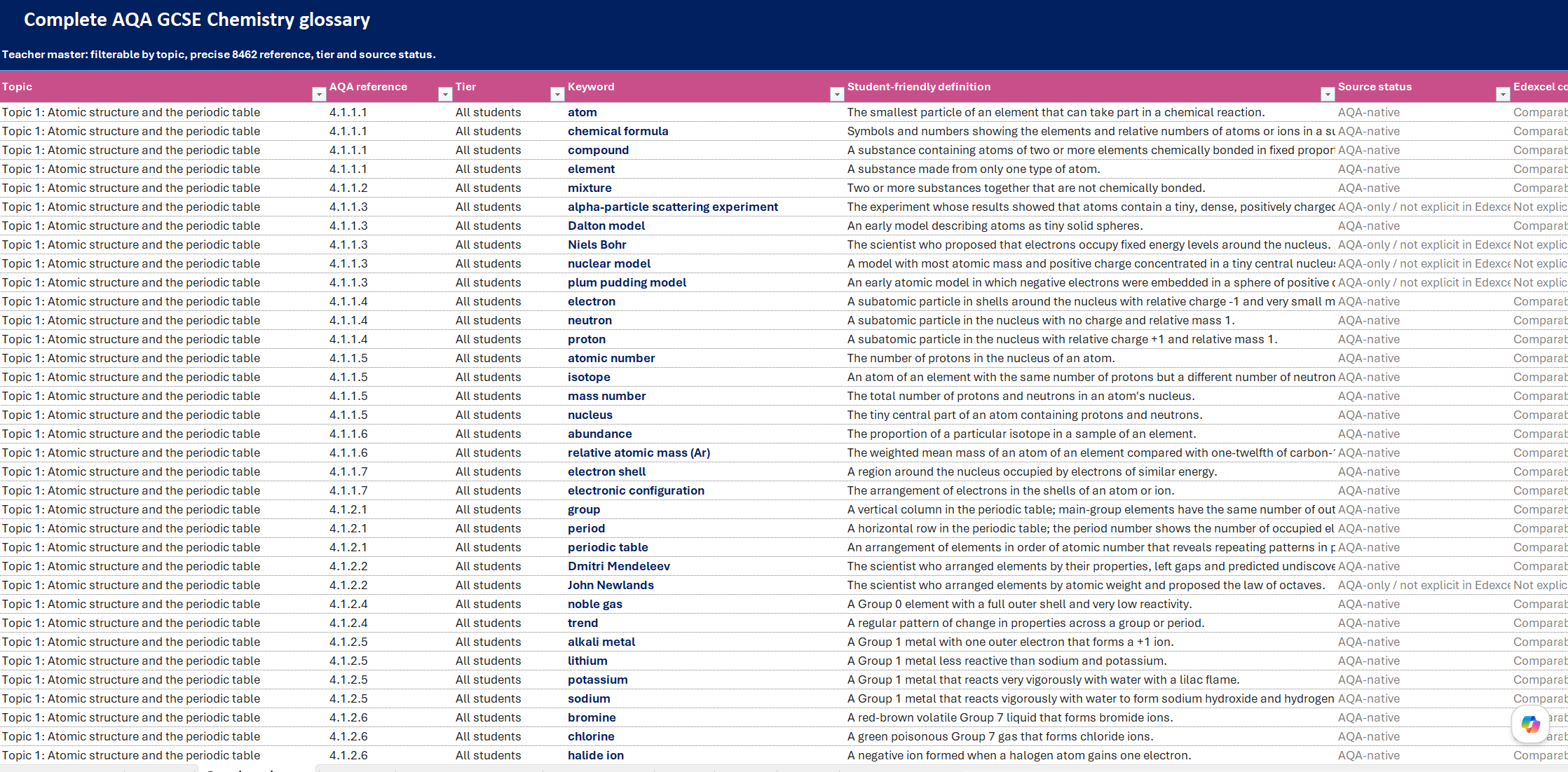Screen dimensions: 1568x772
Task: Select the keyword cell 'electronic configuration'
Action: coord(704,490)
